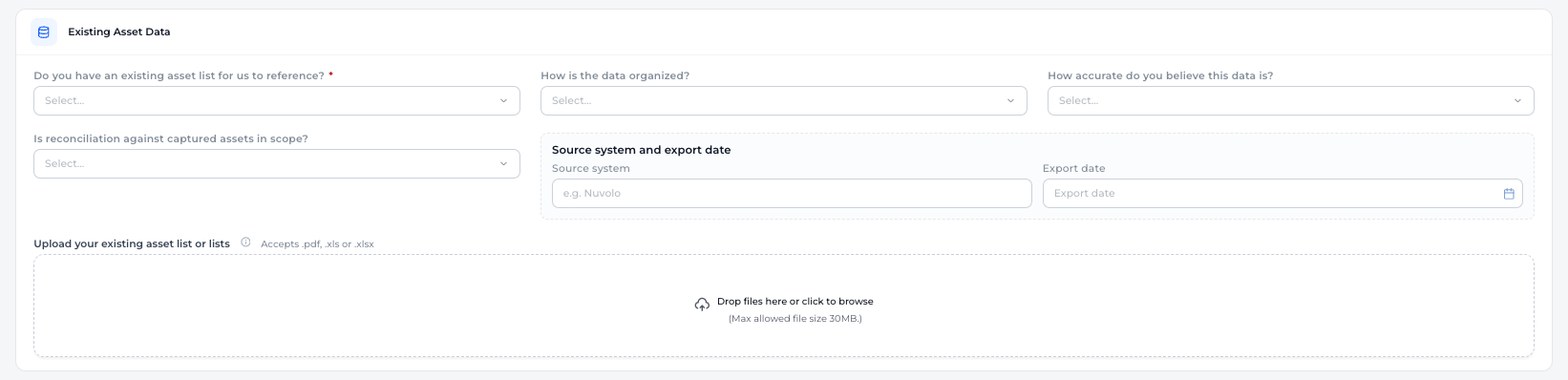The image size is (1568, 380).
Task: Click the 'Upload your existing asset list or lists' label
Action: 132,243
